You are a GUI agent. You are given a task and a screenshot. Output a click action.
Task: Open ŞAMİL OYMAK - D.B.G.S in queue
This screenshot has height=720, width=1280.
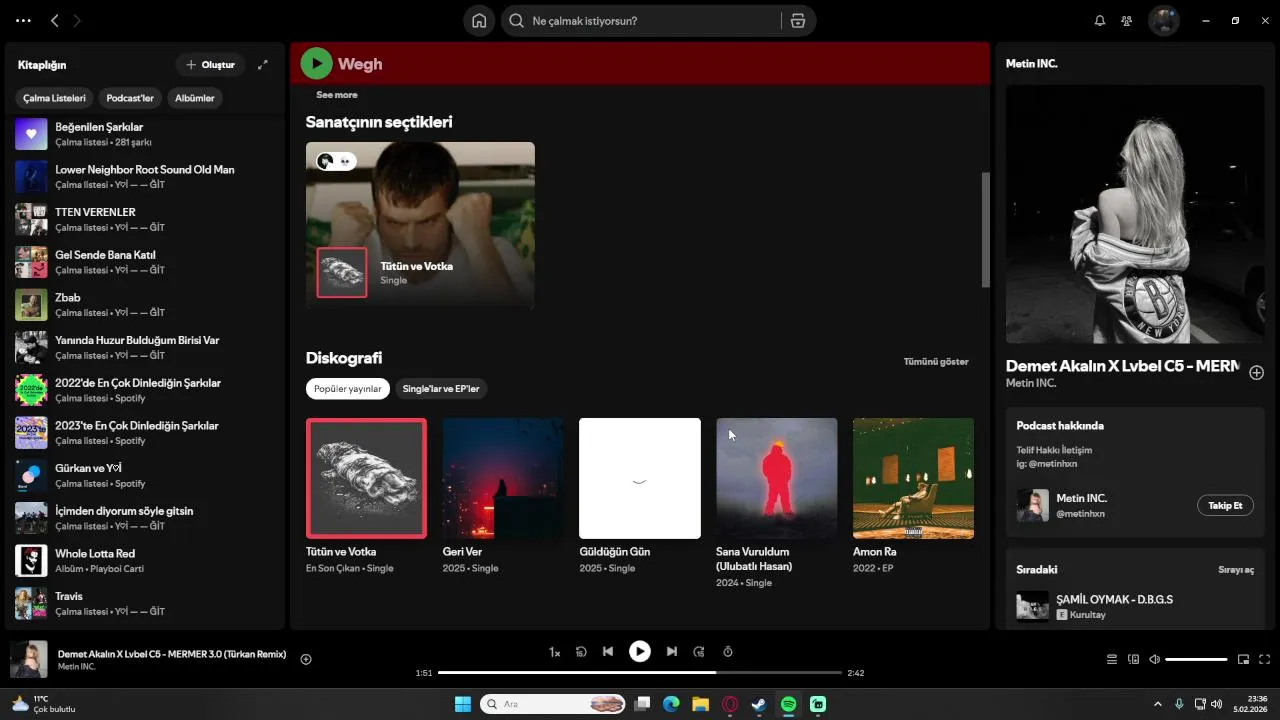(x=1134, y=606)
